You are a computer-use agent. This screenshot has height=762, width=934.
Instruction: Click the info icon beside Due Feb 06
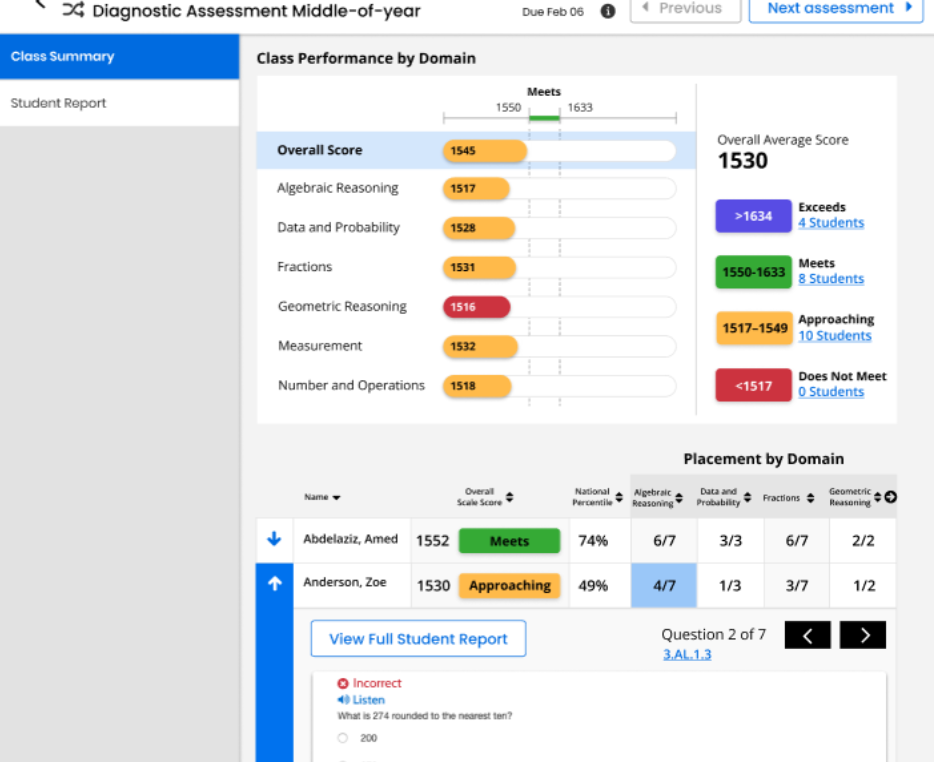pos(607,11)
